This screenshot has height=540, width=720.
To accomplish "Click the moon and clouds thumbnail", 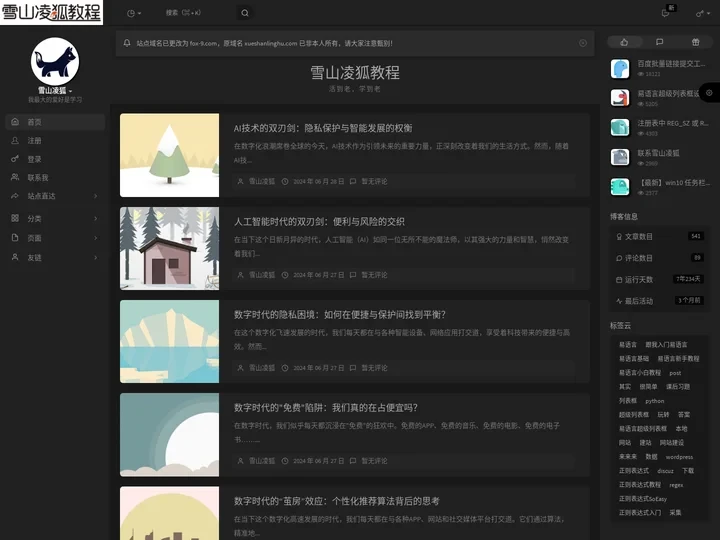I will (x=169, y=434).
